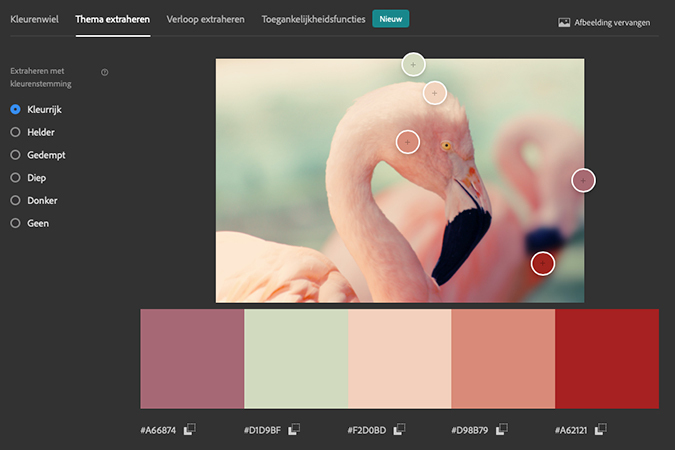
Task: Click the flamingo's yellow eye in image
Action: coord(446,146)
